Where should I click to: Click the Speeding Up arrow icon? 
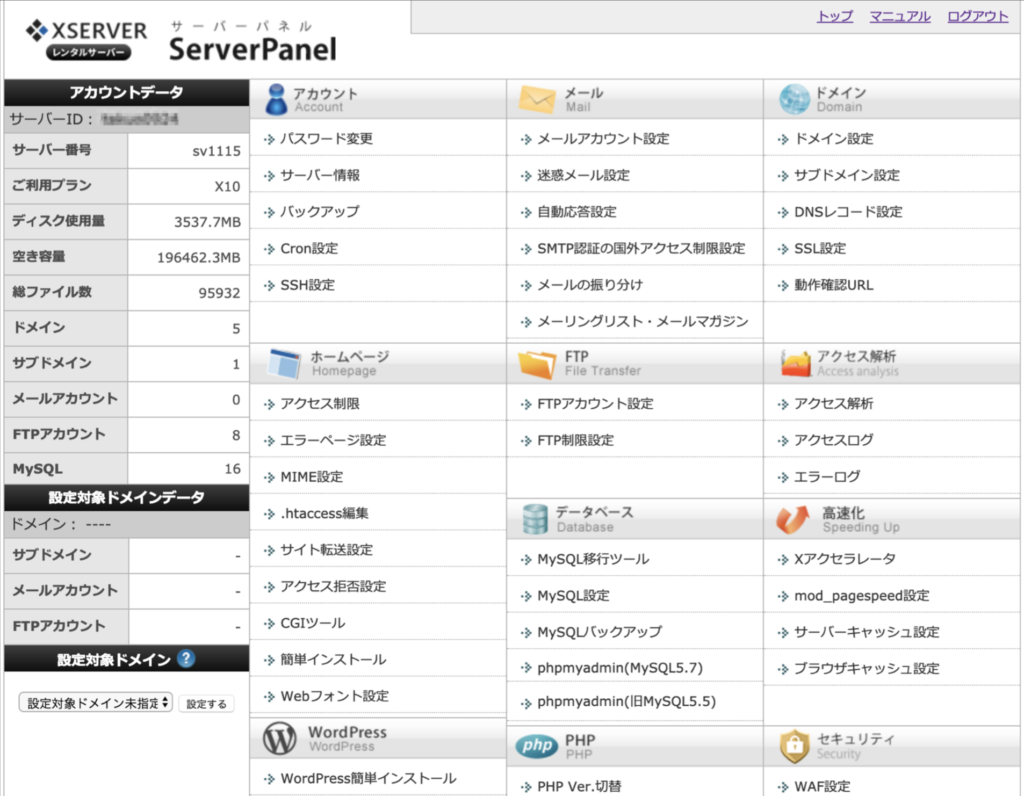794,518
